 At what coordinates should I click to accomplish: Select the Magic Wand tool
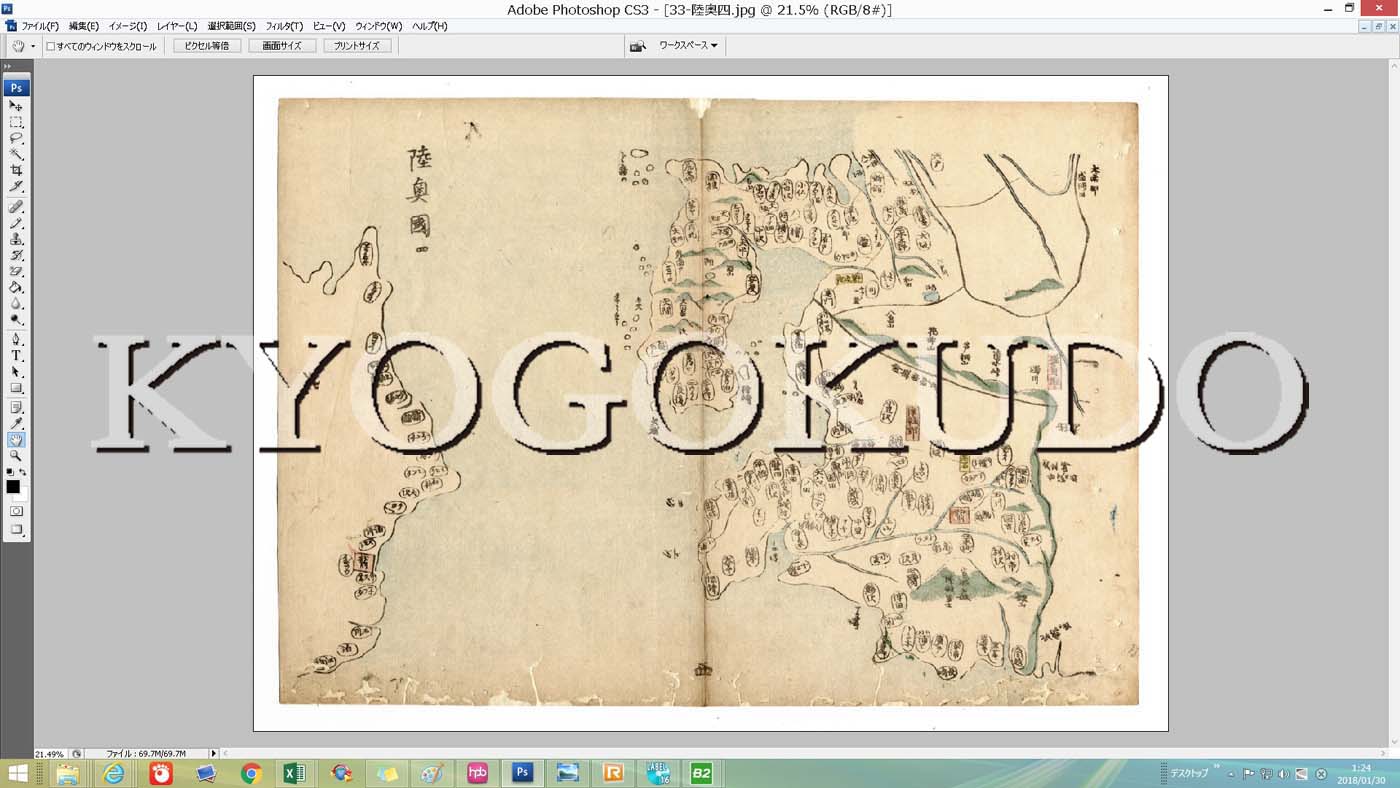[x=16, y=154]
